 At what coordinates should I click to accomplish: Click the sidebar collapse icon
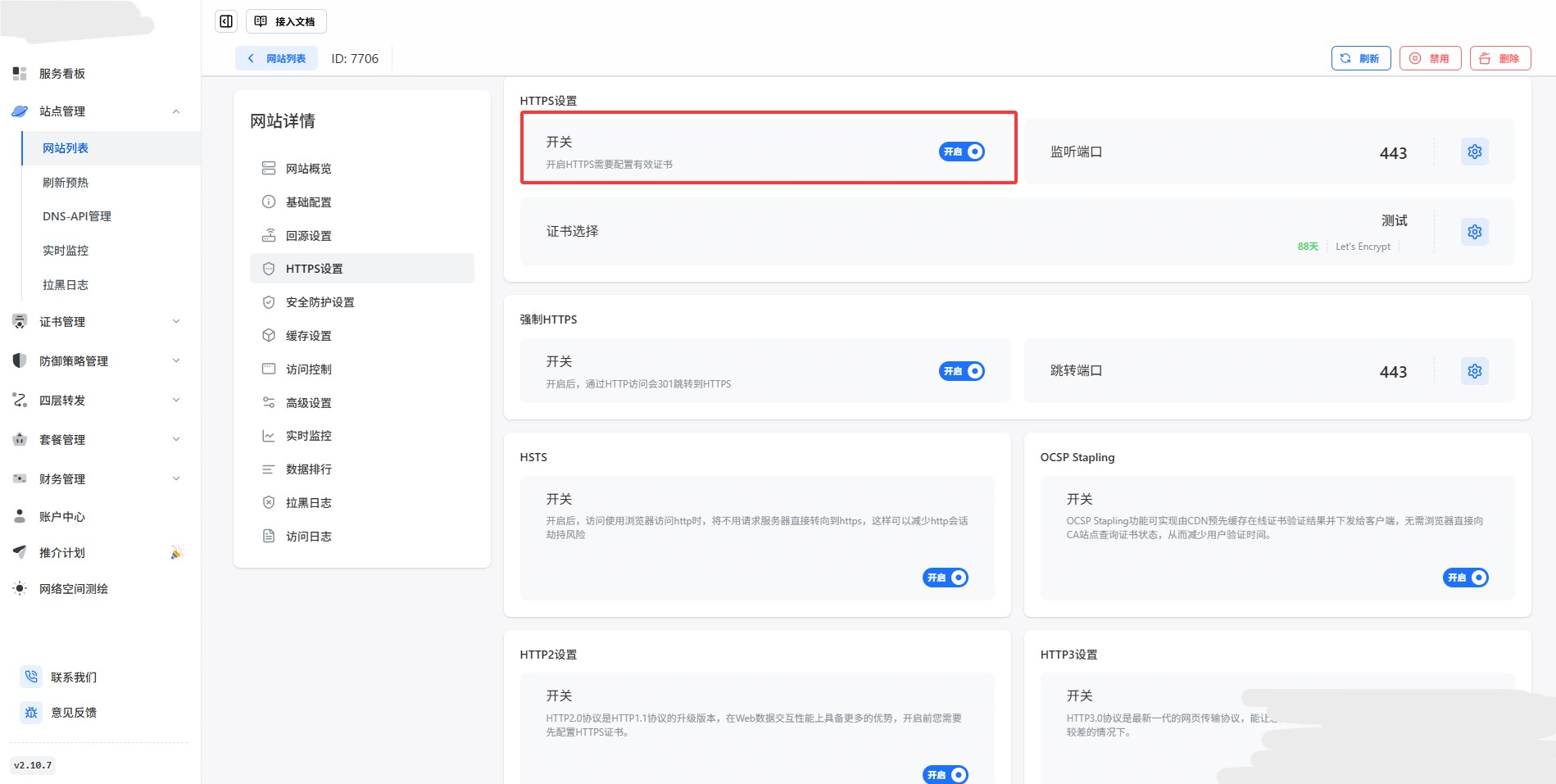click(x=226, y=21)
